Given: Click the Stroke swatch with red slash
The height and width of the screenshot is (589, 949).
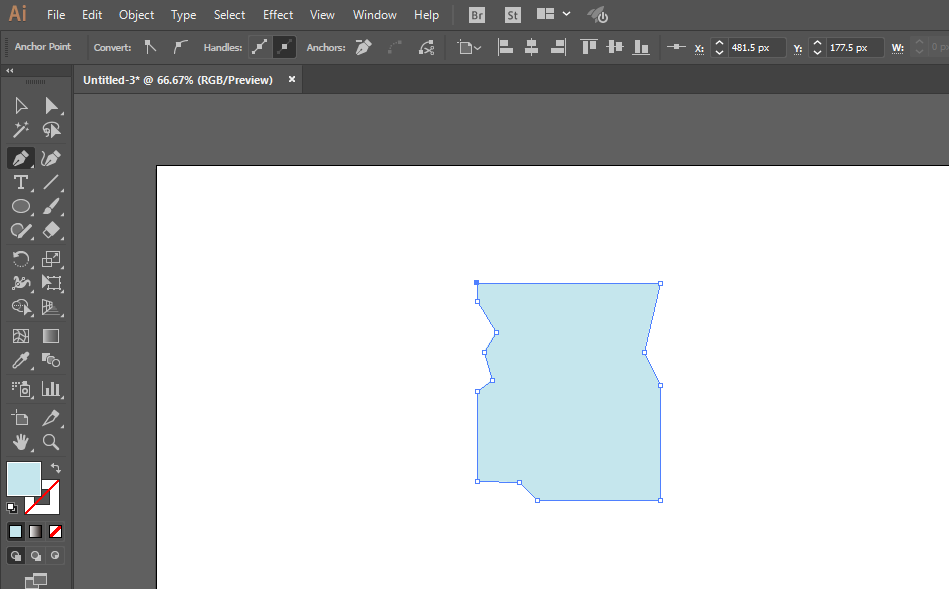Looking at the screenshot, I should click(53, 505).
